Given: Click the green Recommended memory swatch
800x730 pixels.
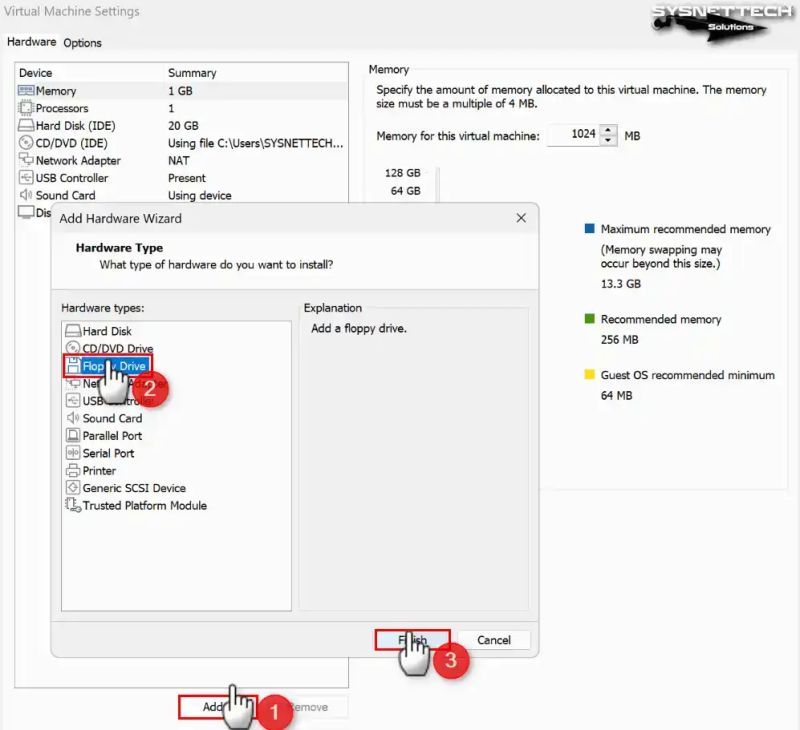Looking at the screenshot, I should [589, 318].
